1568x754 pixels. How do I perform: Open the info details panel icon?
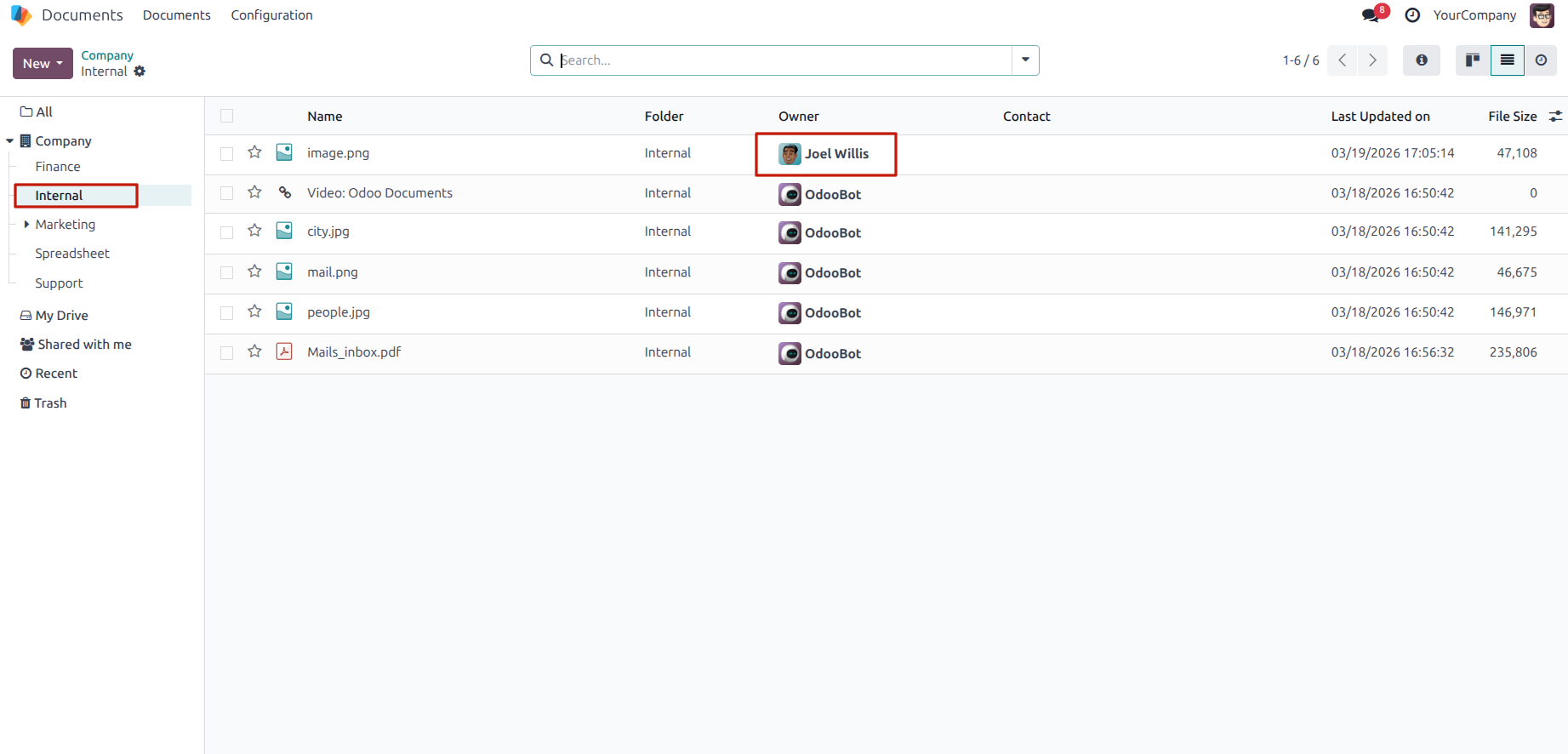[1422, 60]
